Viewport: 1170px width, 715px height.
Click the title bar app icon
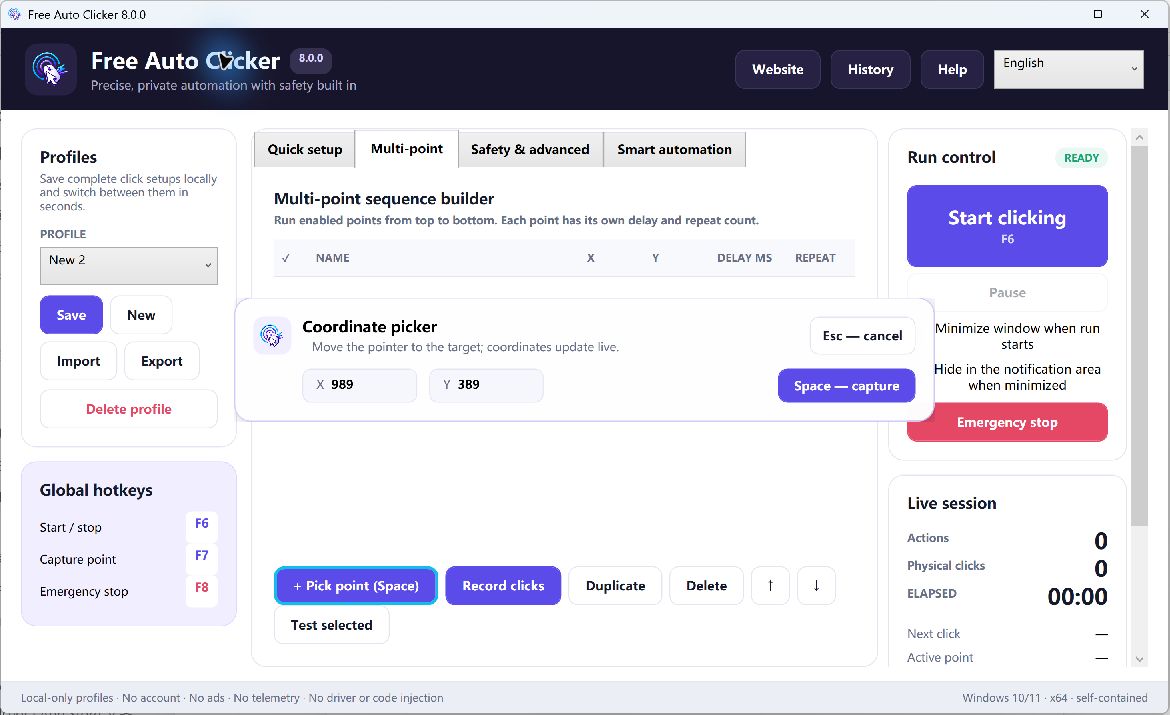(14, 14)
